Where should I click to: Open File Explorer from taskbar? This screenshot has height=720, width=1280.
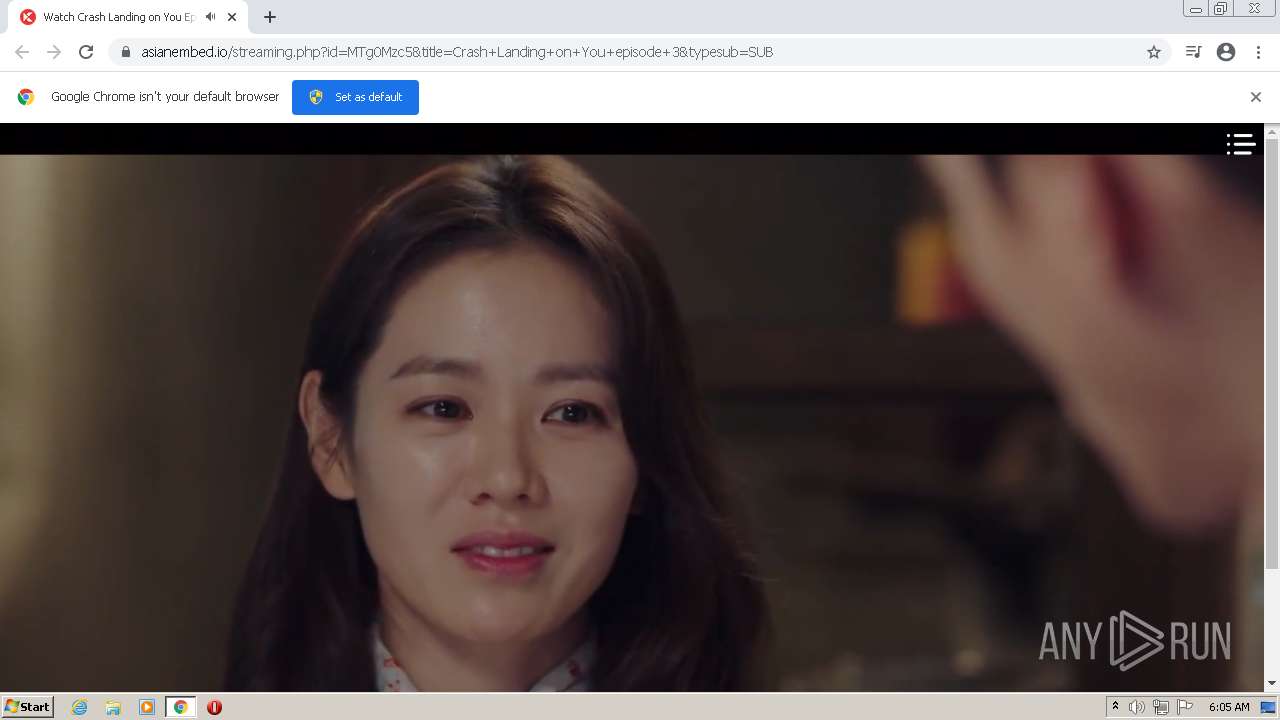point(113,707)
